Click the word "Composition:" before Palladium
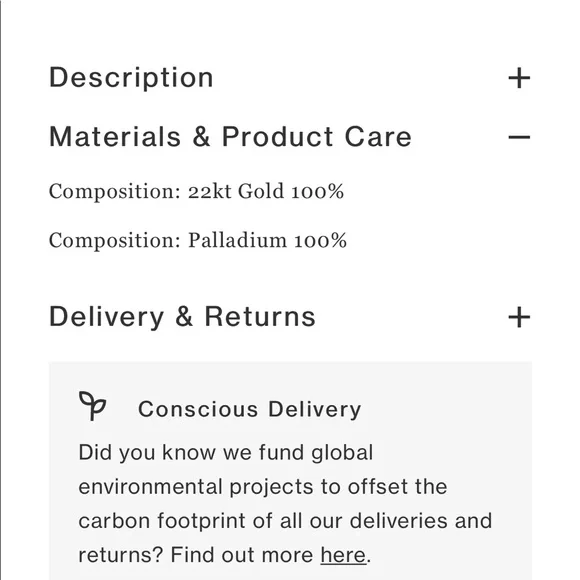This screenshot has width=580, height=580. click(115, 240)
